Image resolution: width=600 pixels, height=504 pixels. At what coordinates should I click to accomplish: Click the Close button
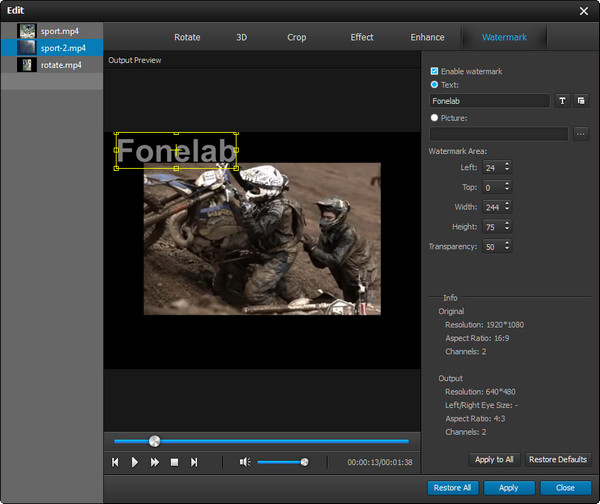565,488
